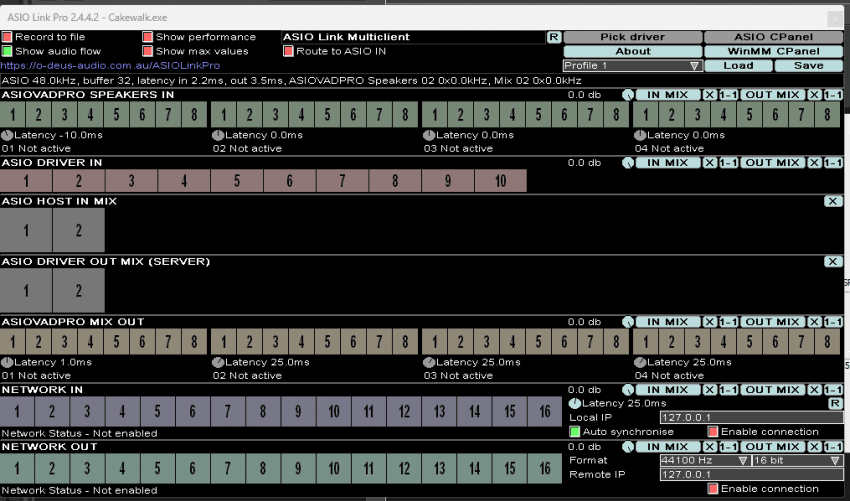Open the 16 bit depth dropdown

tap(796, 461)
